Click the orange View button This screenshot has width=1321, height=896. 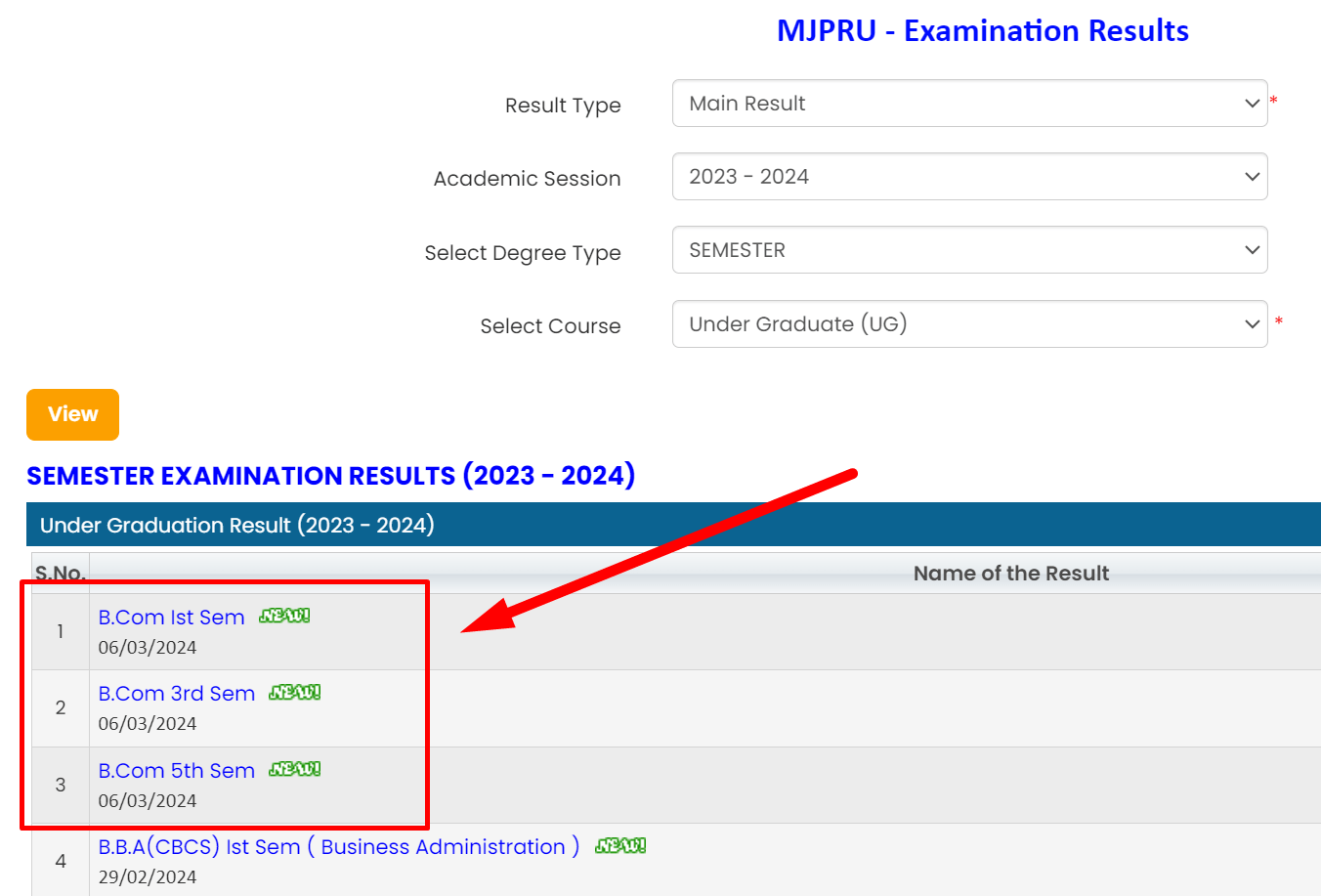coord(72,414)
